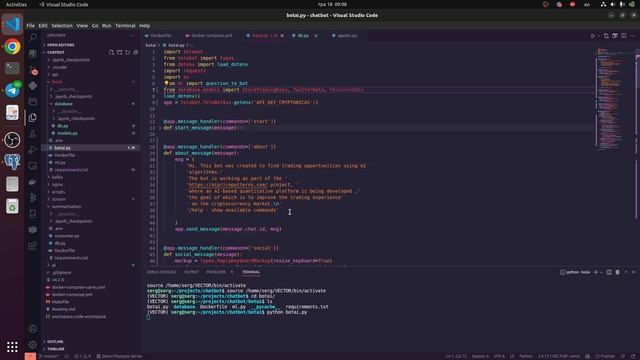Open the Terminal menu
This screenshot has width=640, height=360.
click(x=125, y=26)
